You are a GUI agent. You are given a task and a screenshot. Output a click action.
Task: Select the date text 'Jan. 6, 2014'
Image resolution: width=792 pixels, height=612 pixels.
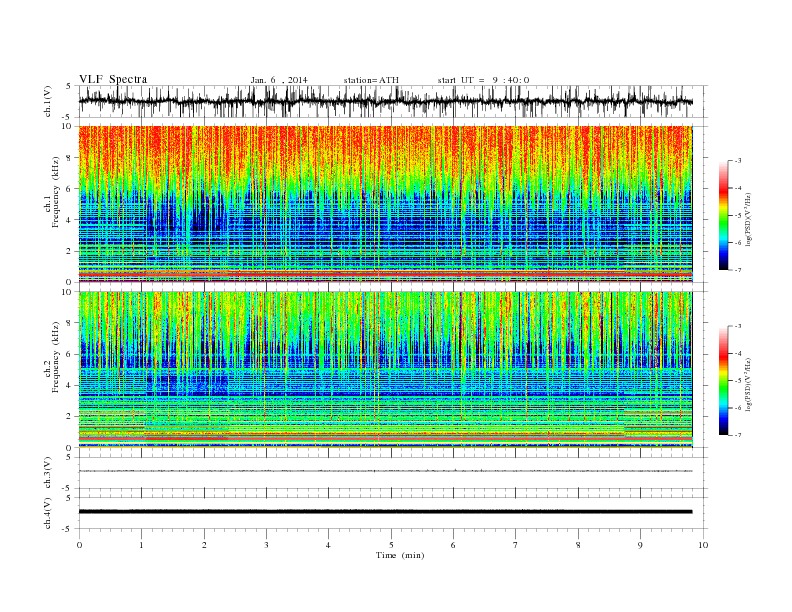[279, 80]
